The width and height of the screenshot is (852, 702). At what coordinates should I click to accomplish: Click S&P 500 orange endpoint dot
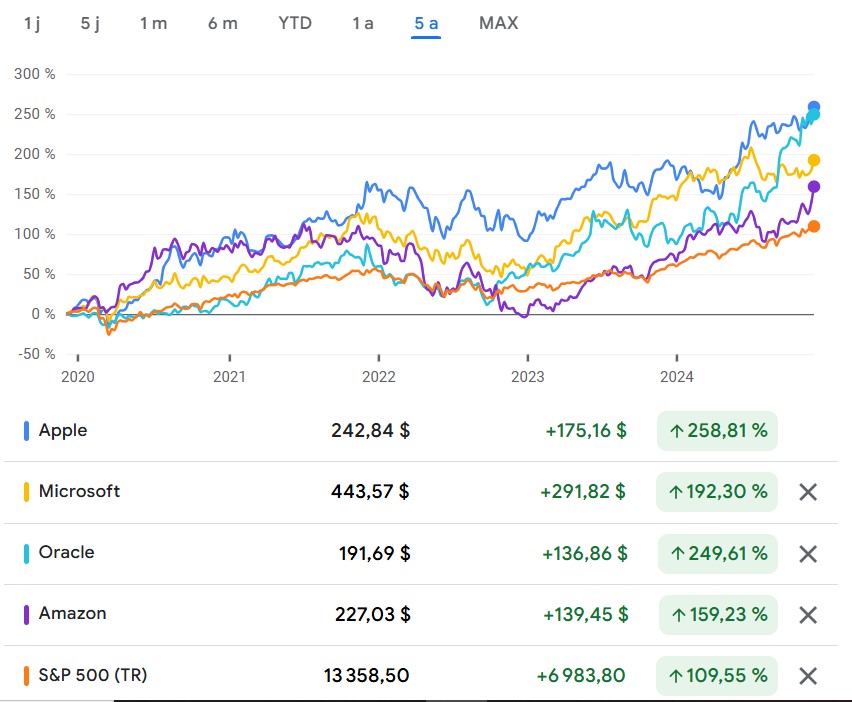click(813, 227)
